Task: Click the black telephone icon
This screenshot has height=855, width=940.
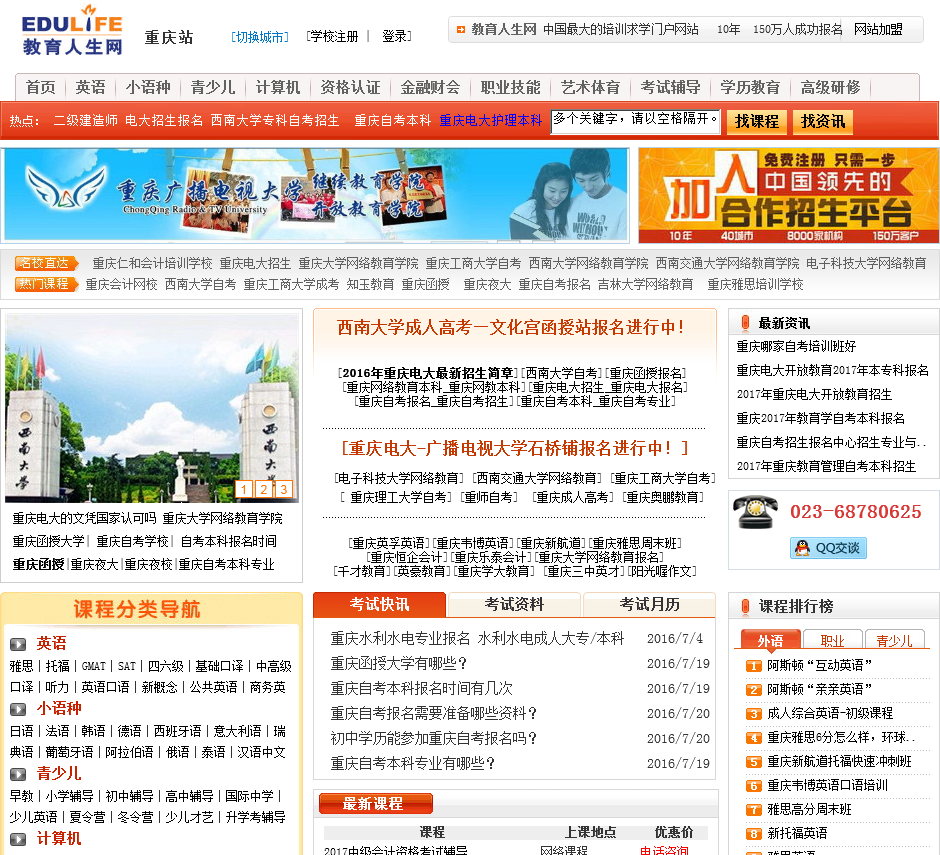Action: click(x=755, y=512)
